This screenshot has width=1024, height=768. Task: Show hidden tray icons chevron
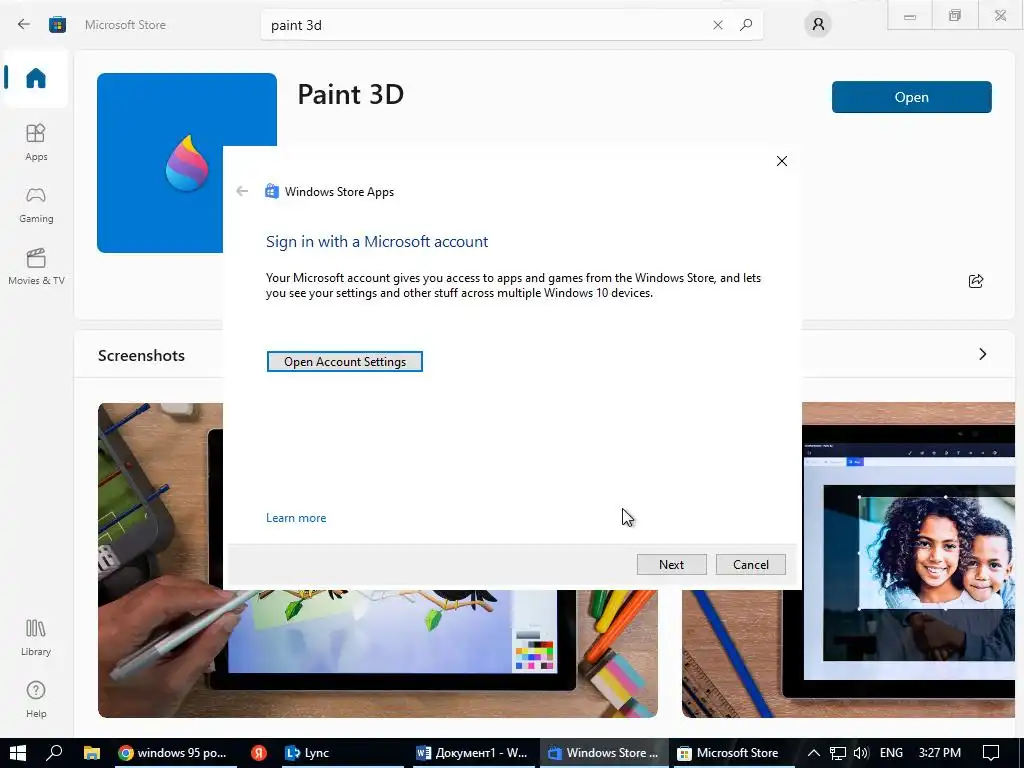pyautogui.click(x=814, y=753)
